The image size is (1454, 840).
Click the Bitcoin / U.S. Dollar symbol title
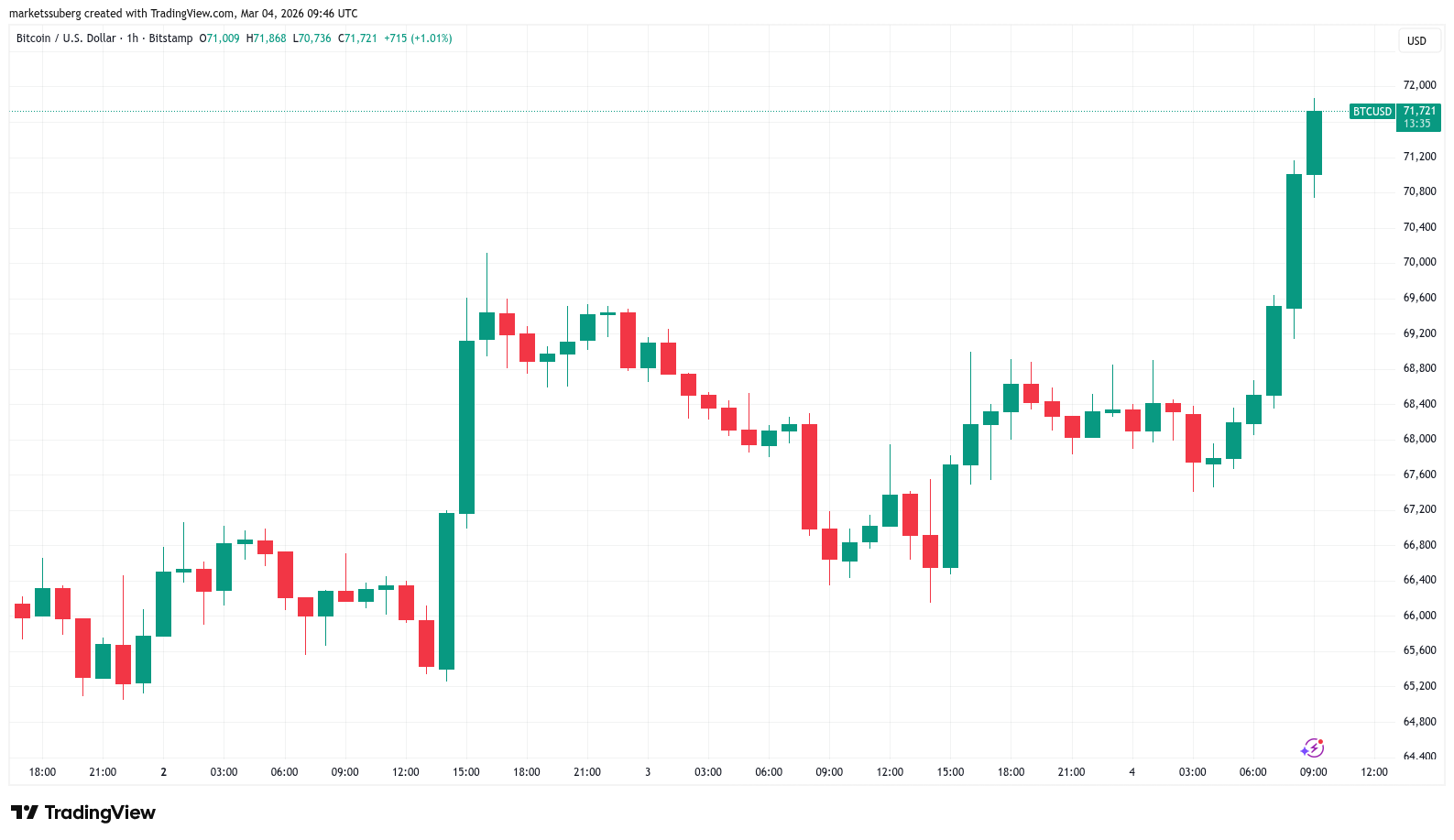coord(66,38)
